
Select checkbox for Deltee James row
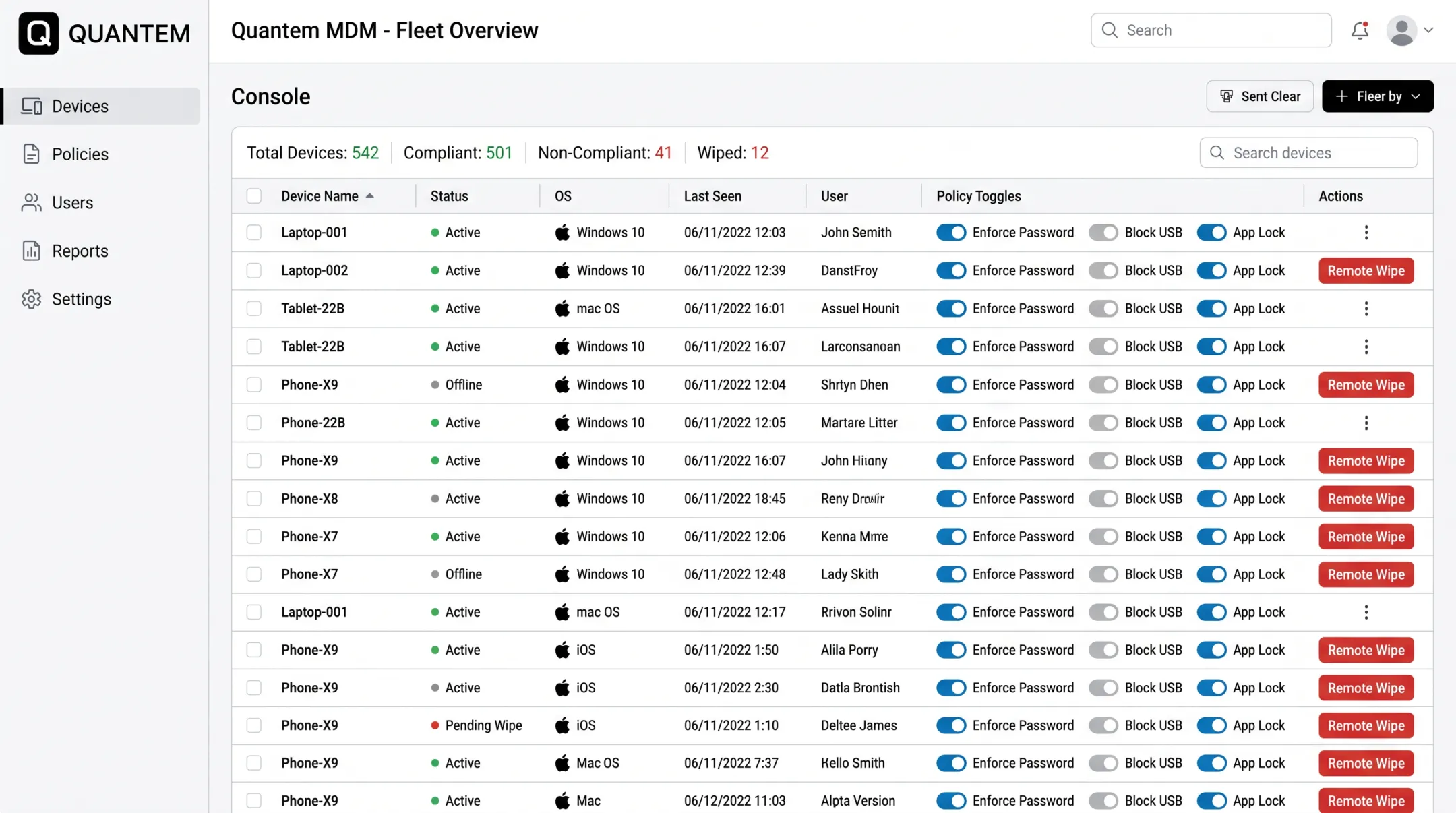[253, 725]
